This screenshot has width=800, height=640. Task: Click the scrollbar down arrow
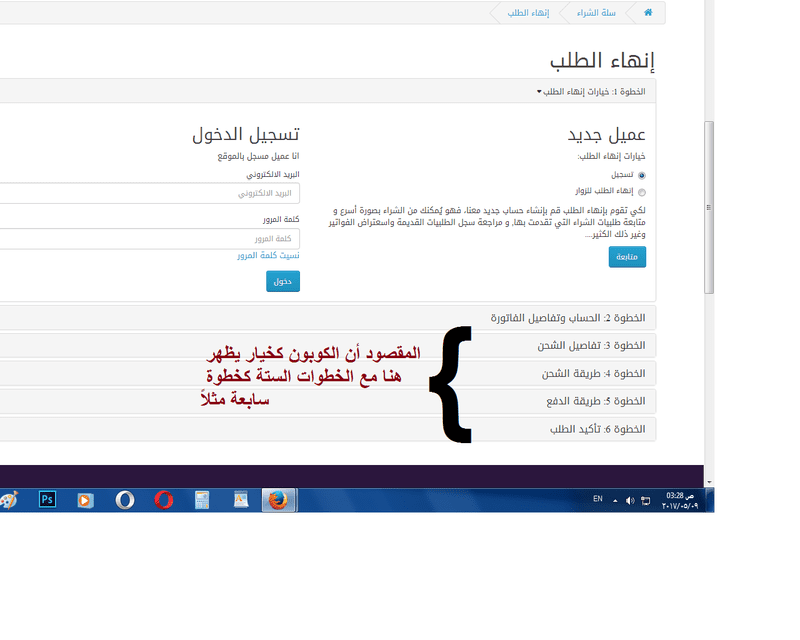point(709,482)
